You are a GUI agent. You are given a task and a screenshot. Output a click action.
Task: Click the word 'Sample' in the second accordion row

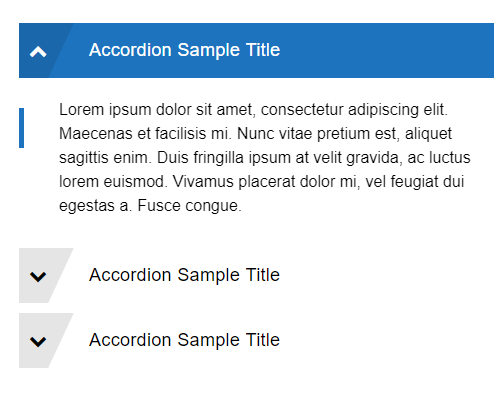click(x=208, y=276)
